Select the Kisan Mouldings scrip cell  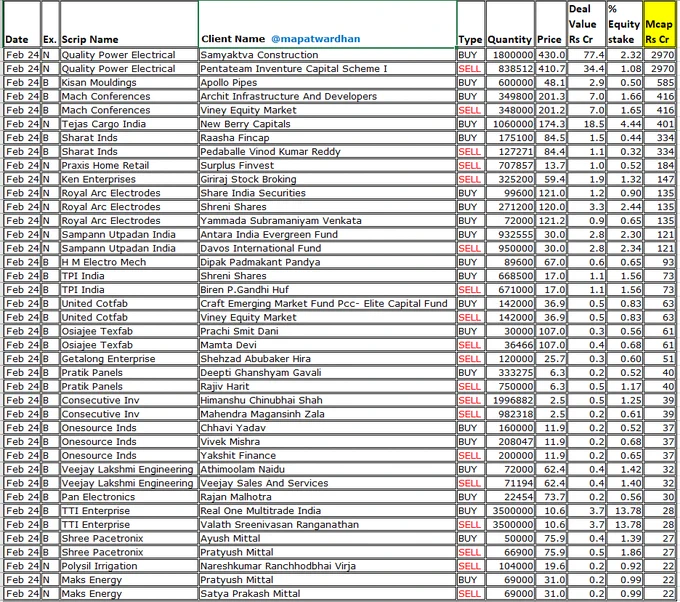coord(129,83)
